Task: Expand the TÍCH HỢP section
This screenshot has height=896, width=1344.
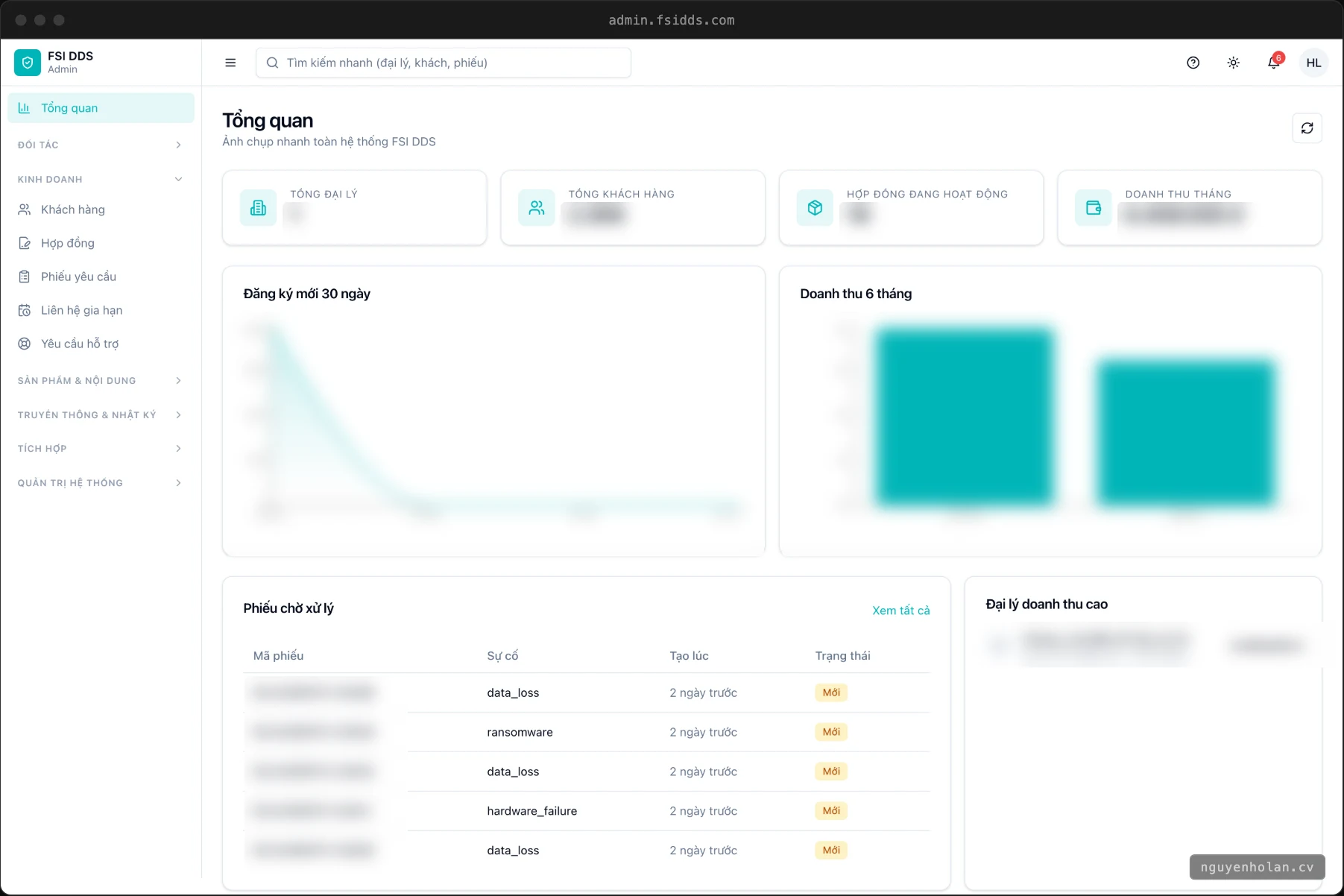Action: point(101,448)
